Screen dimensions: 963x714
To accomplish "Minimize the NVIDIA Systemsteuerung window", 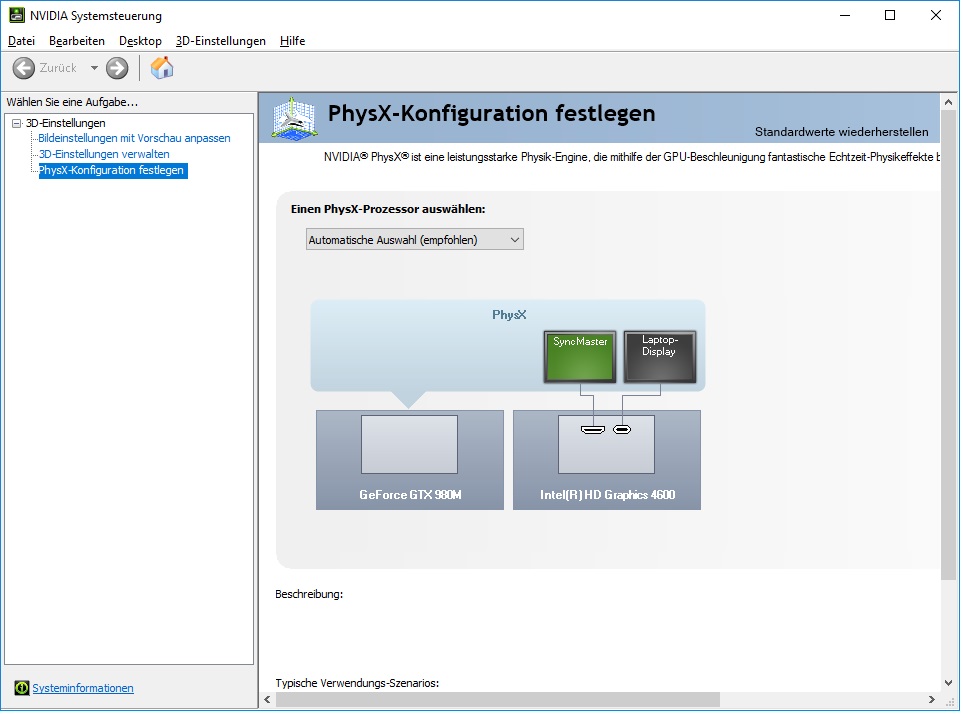I will (x=845, y=15).
